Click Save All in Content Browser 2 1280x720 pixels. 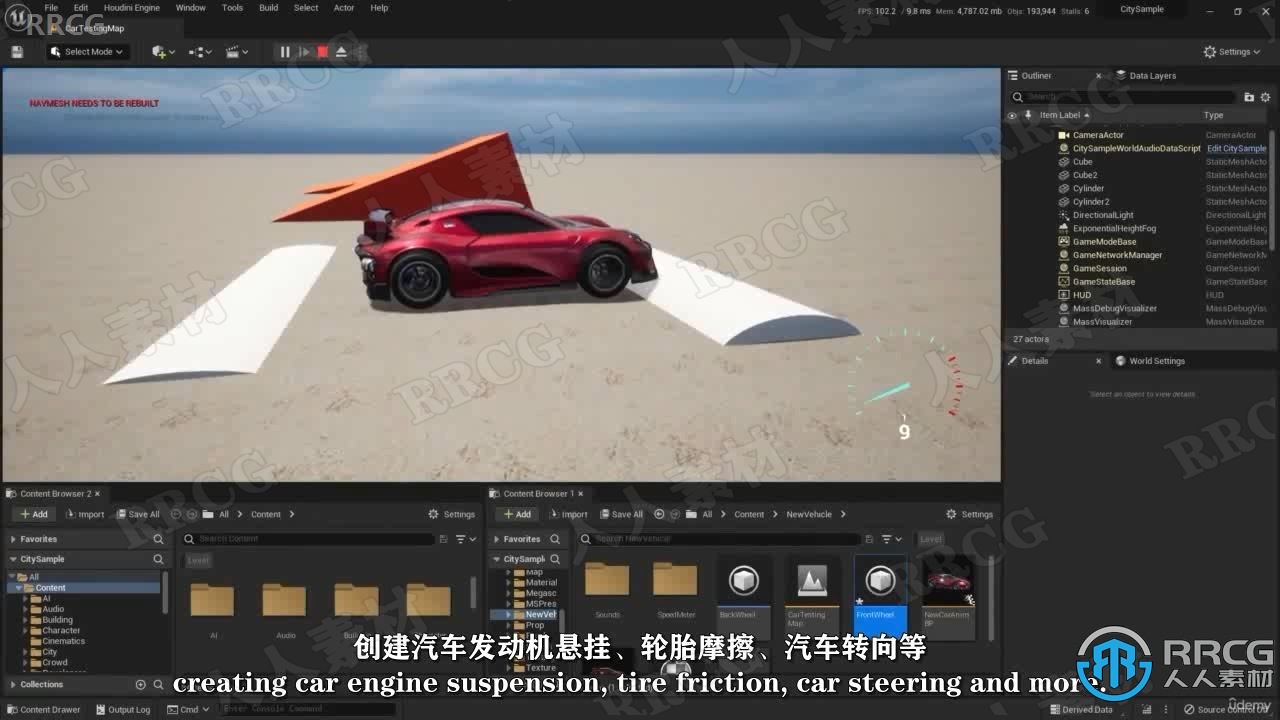pos(137,514)
